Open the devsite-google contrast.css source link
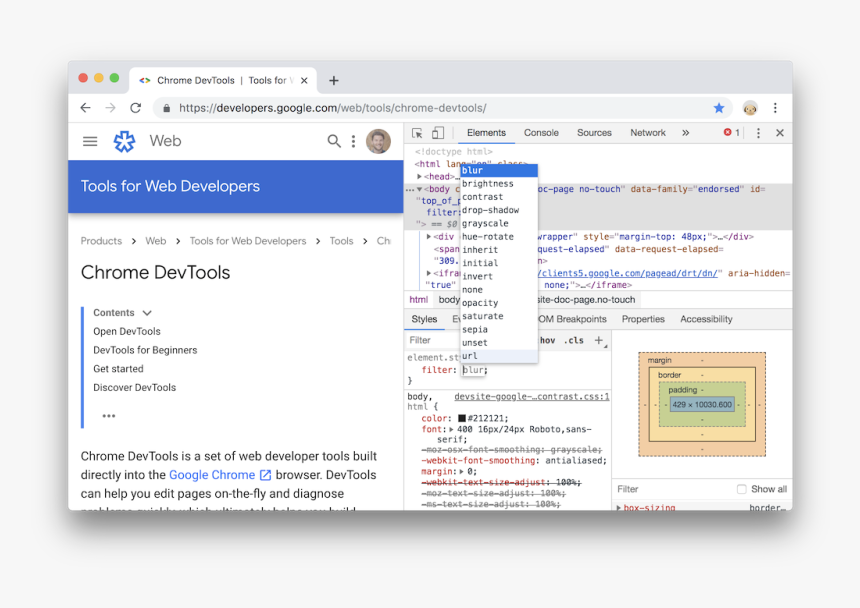860x608 pixels. point(531,396)
